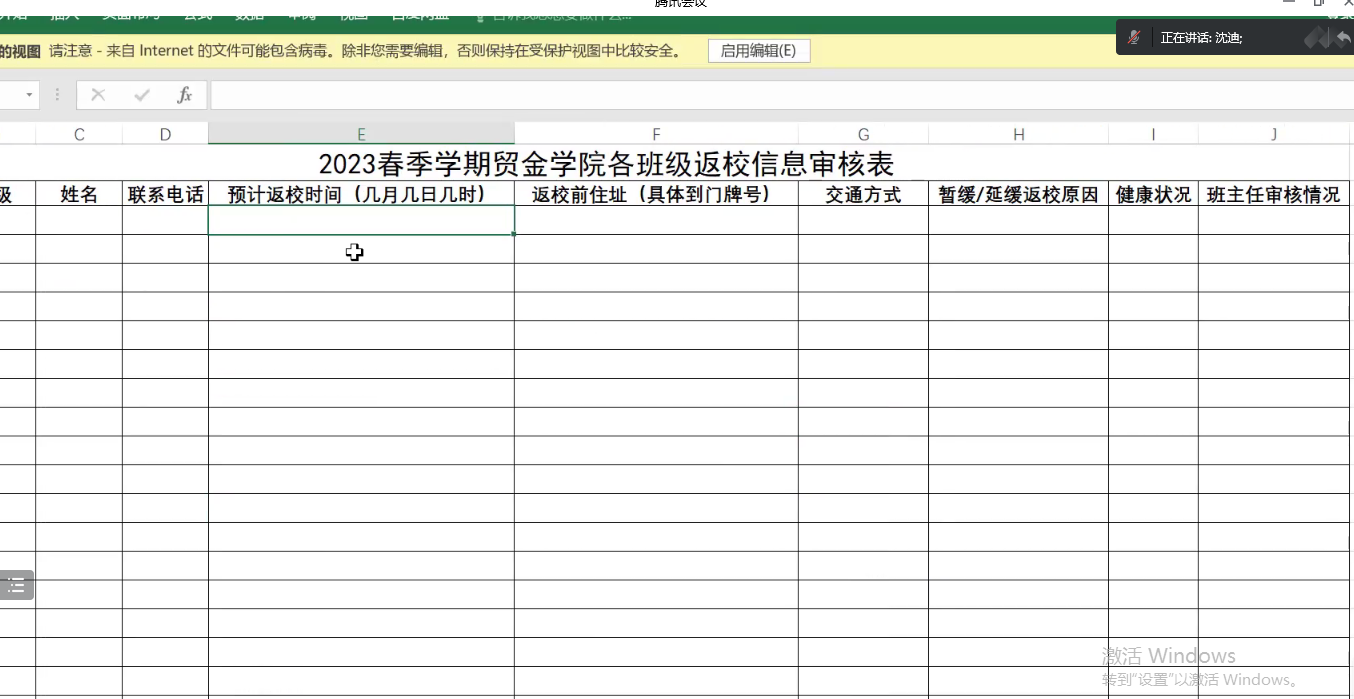Select column H header
Viewport: 1354px width, 699px height.
(1018, 134)
